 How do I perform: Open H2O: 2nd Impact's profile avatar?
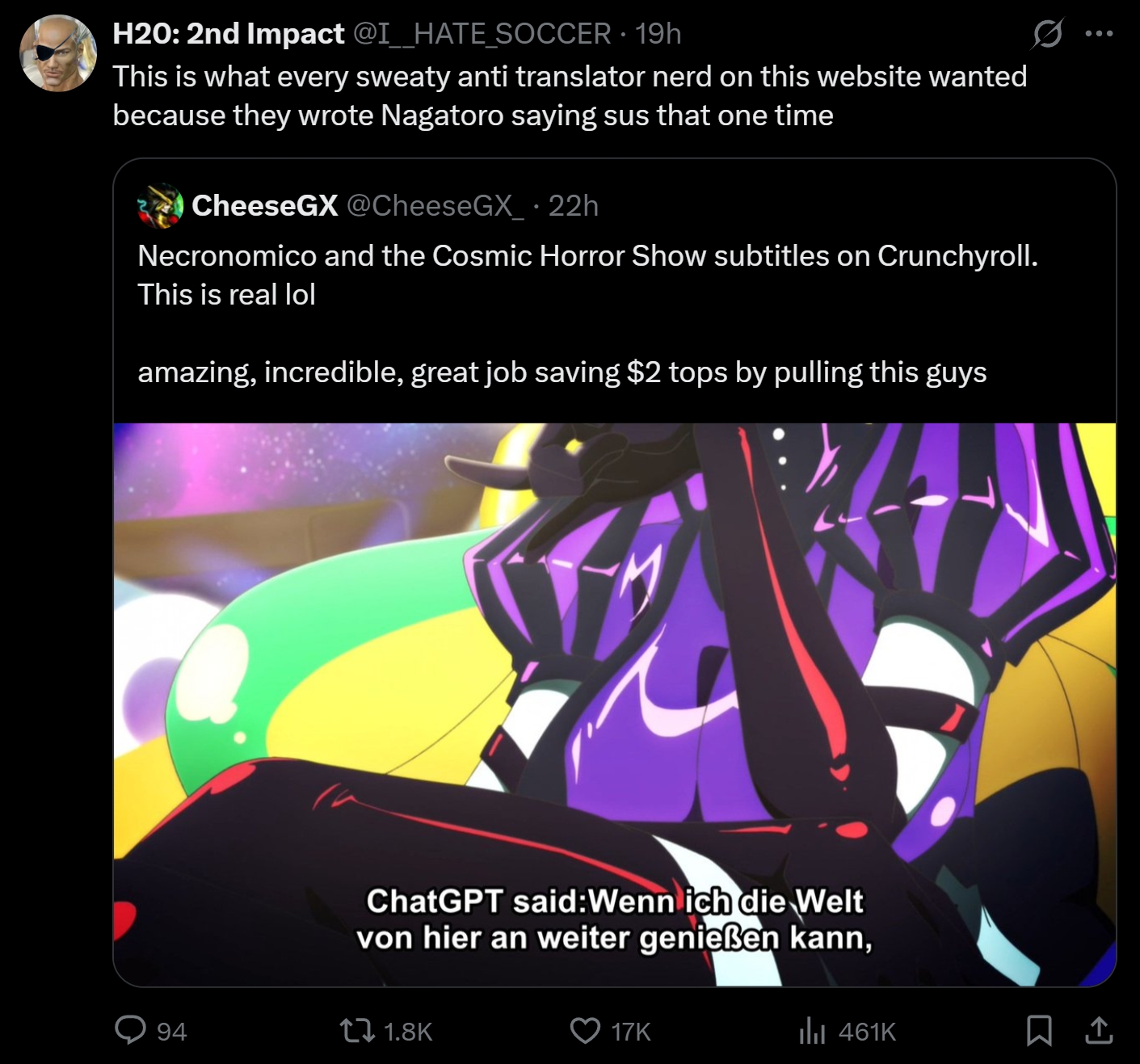pos(58,53)
